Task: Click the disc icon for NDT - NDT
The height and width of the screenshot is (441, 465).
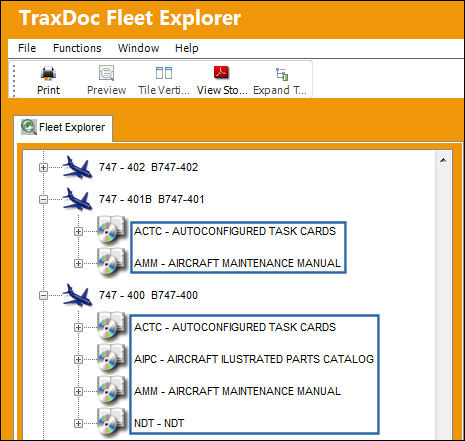Action: click(111, 422)
